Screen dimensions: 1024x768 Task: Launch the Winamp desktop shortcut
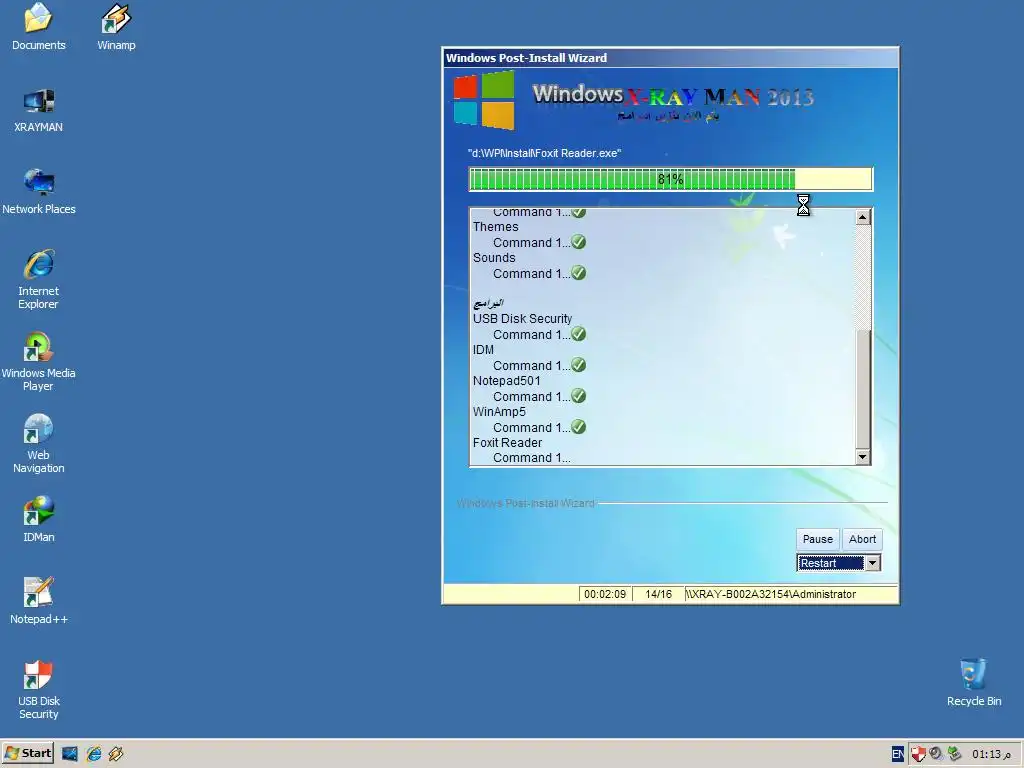[116, 26]
